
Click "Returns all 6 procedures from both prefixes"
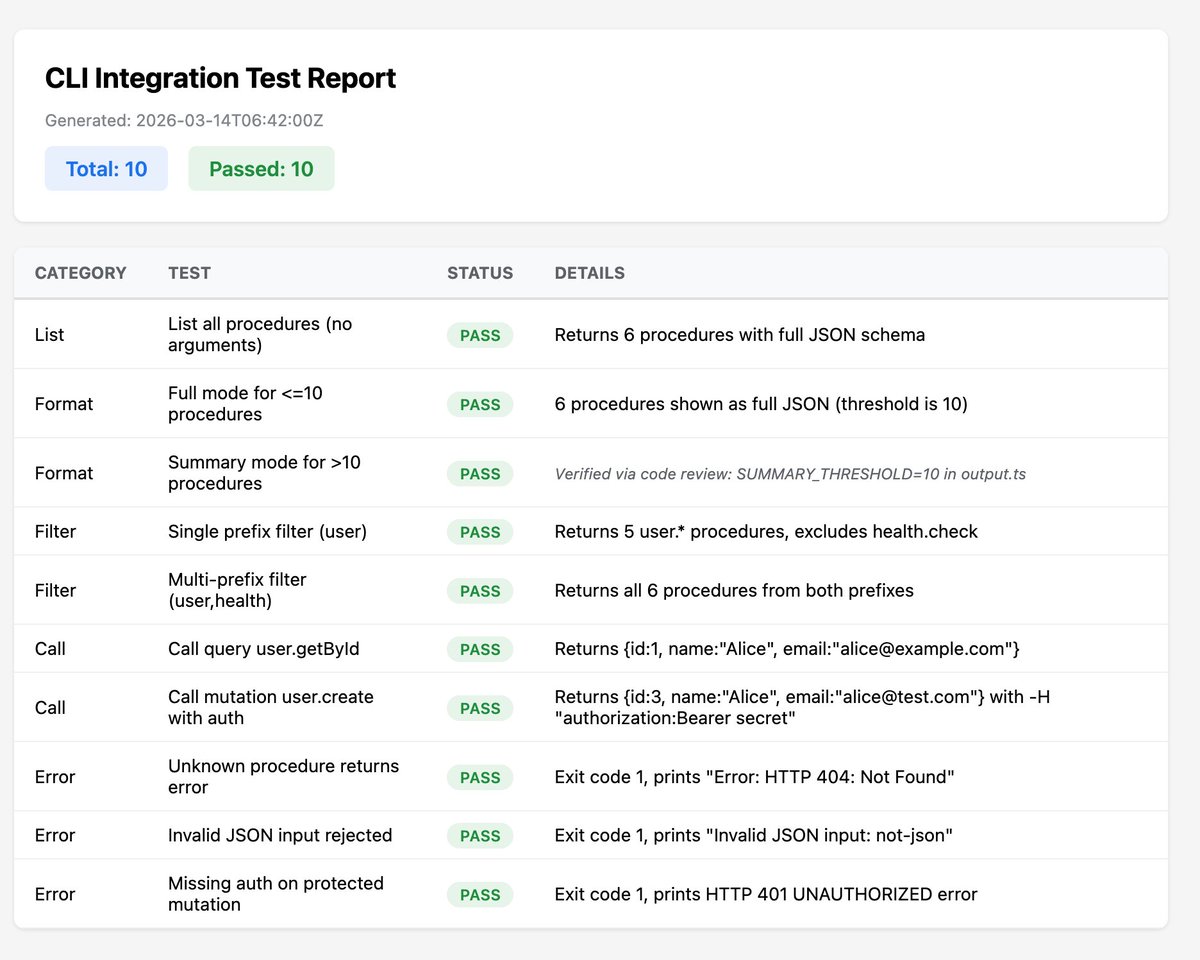(734, 591)
